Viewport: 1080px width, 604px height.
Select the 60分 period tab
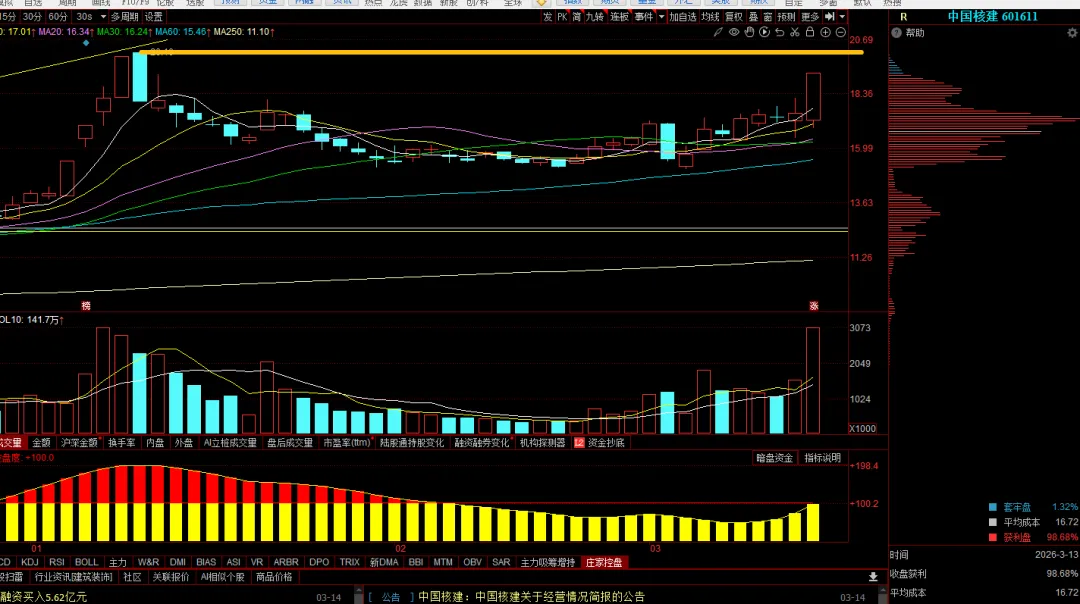[x=58, y=17]
